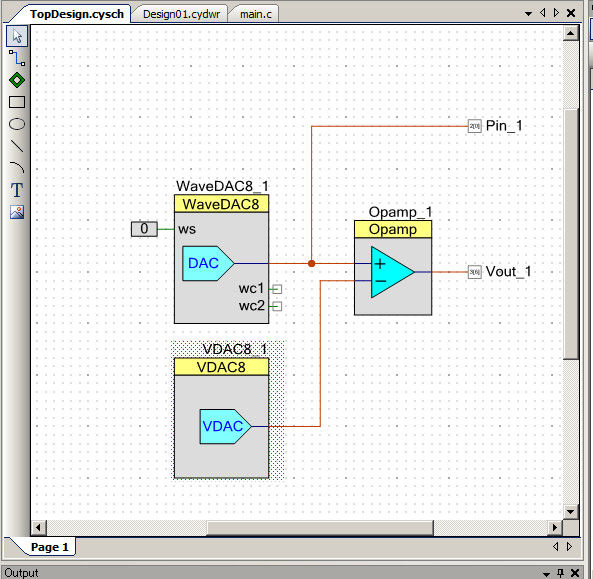Select the pointer selection tool
The height and width of the screenshot is (579, 593).
coord(17,36)
